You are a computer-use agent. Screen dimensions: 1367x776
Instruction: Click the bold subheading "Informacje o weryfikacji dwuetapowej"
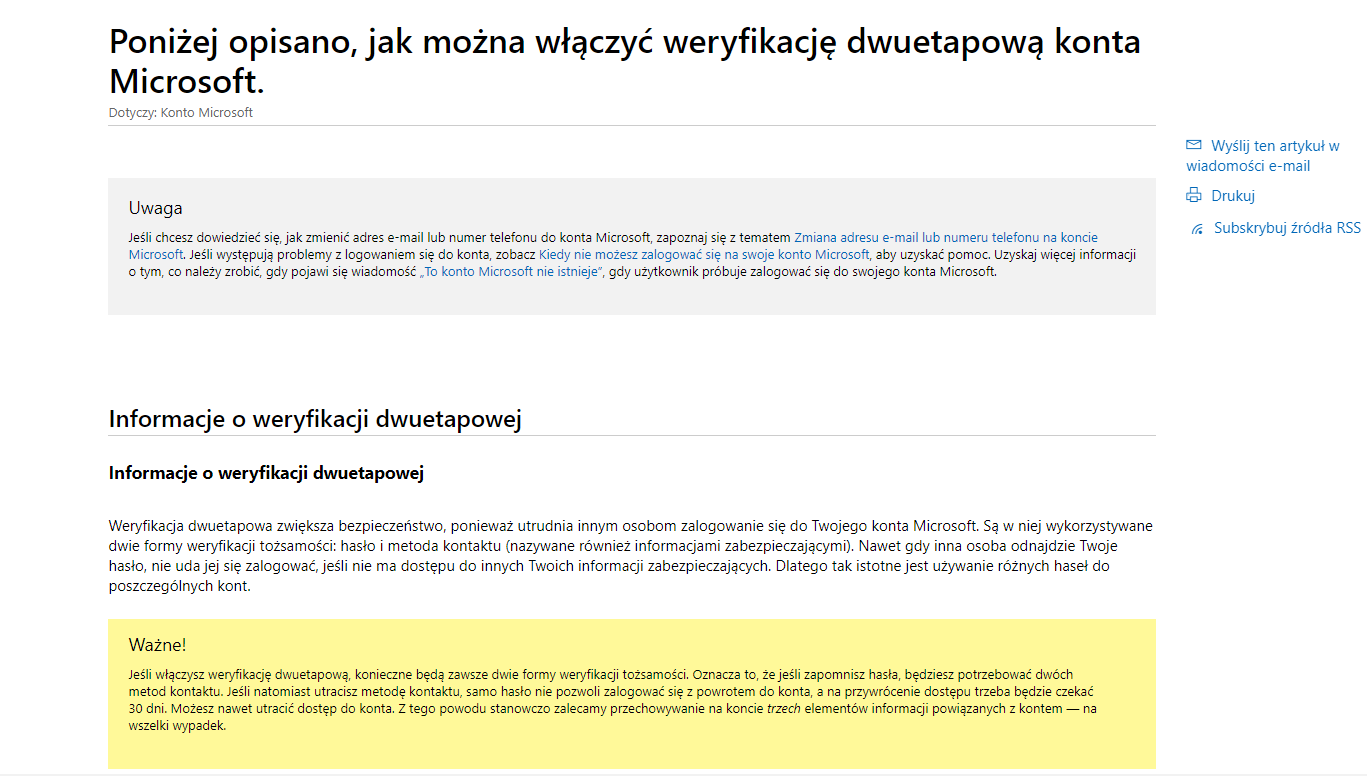[x=266, y=473]
